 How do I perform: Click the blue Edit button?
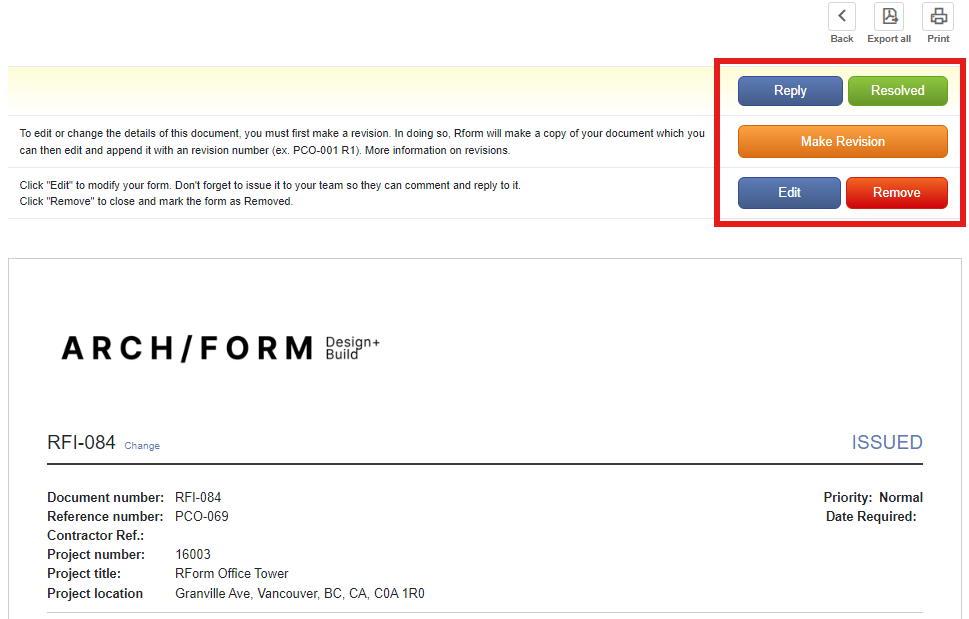pyautogui.click(x=789, y=193)
